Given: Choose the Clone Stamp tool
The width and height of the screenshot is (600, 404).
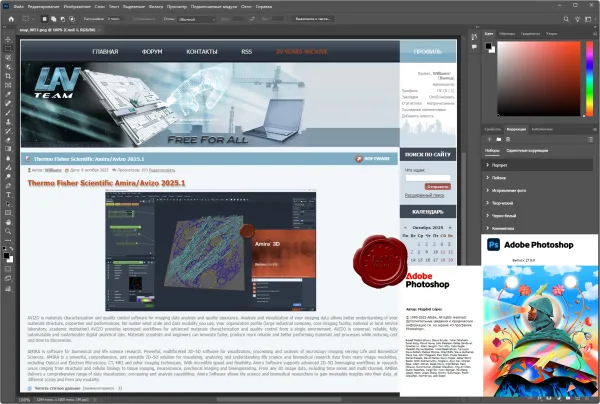Looking at the screenshot, I should 8,122.
